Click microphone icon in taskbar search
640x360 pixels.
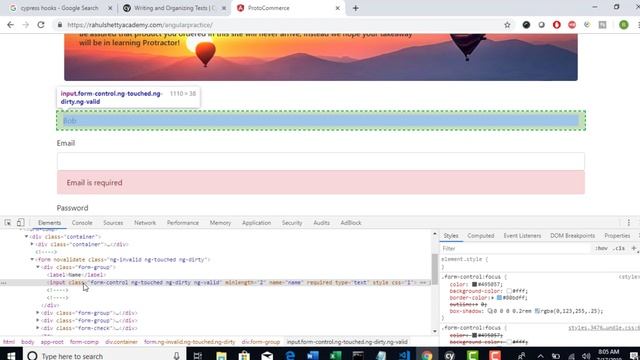(176, 356)
